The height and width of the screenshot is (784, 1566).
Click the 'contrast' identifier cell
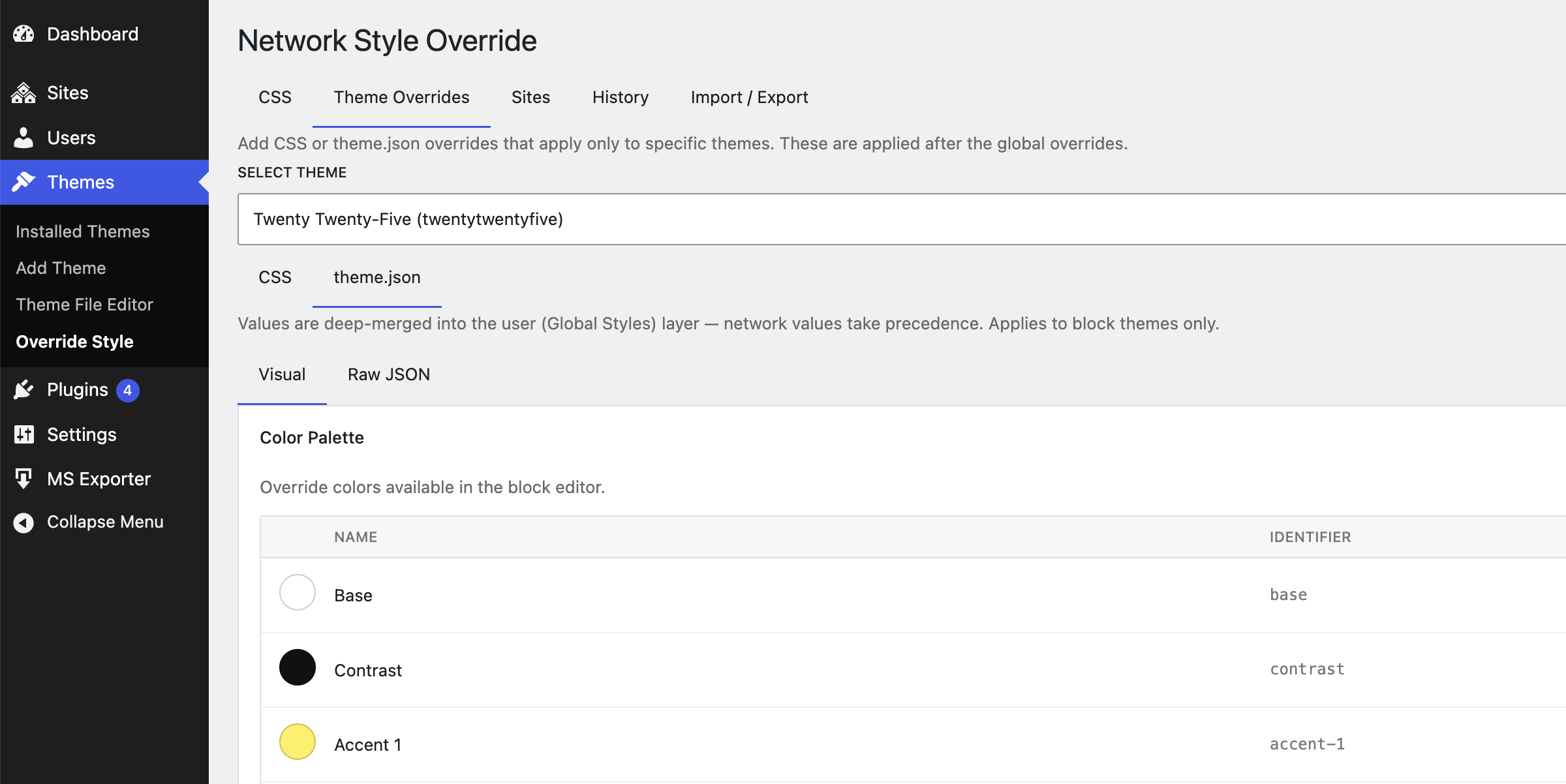click(x=1307, y=669)
